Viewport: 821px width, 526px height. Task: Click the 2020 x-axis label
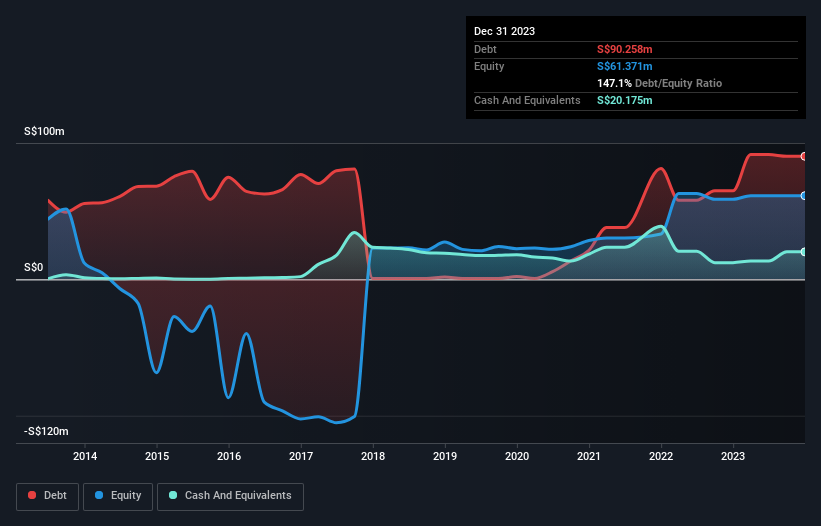tap(517, 456)
